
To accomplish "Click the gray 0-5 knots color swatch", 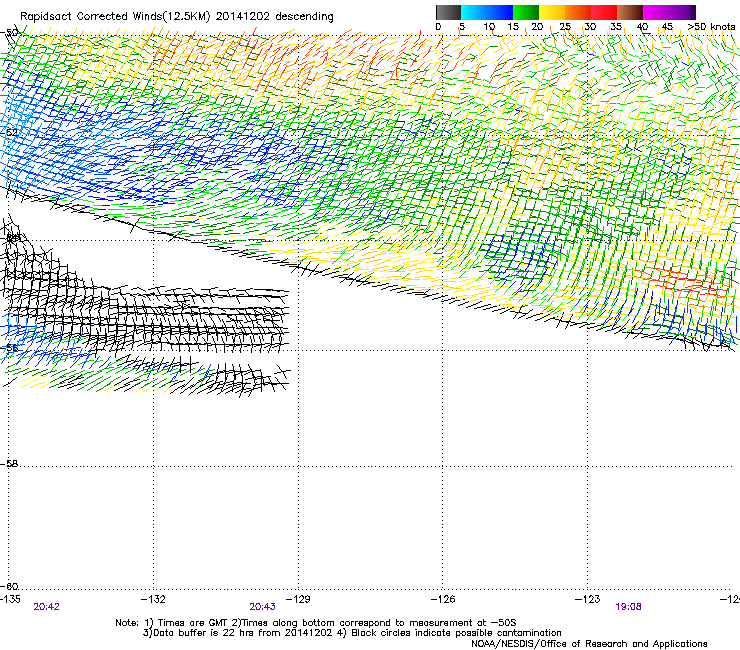I will coord(448,12).
